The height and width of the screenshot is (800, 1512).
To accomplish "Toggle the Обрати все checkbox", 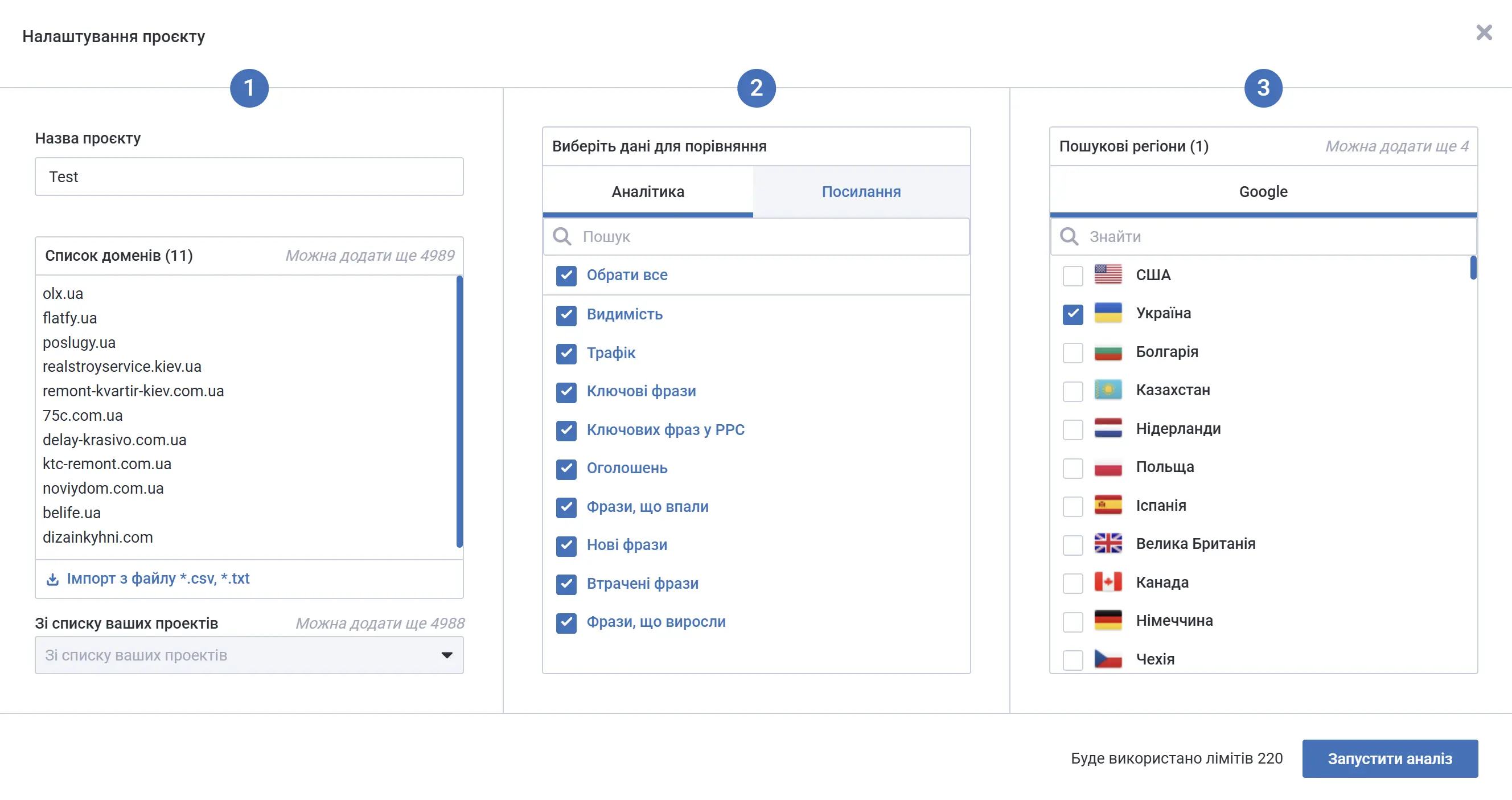I will (566, 275).
